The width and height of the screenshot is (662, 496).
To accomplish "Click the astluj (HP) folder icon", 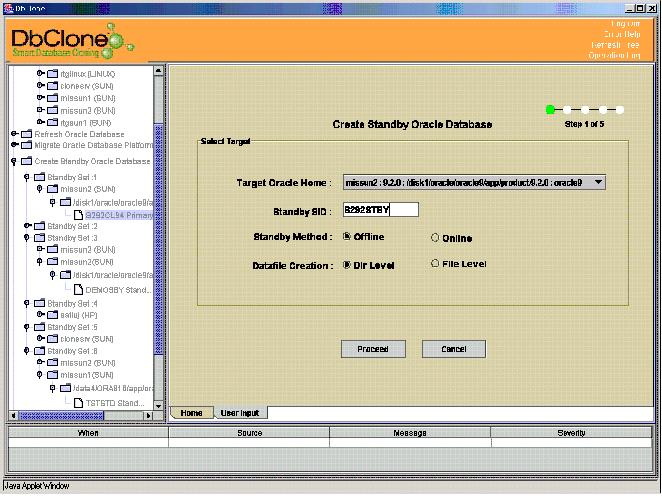I will (53, 315).
